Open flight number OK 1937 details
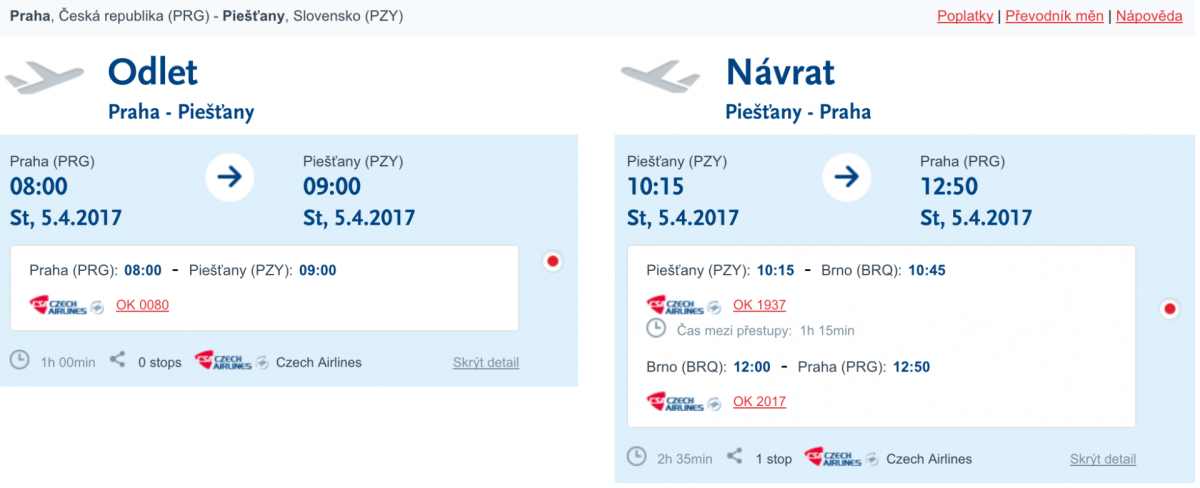 (x=759, y=305)
